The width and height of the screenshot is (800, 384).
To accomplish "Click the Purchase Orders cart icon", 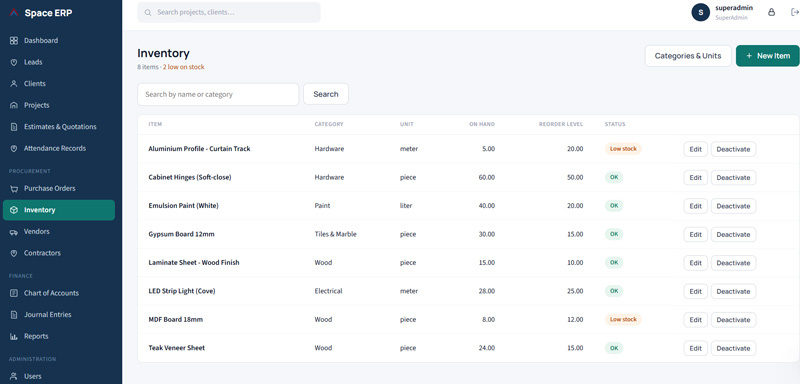I will click(x=14, y=189).
